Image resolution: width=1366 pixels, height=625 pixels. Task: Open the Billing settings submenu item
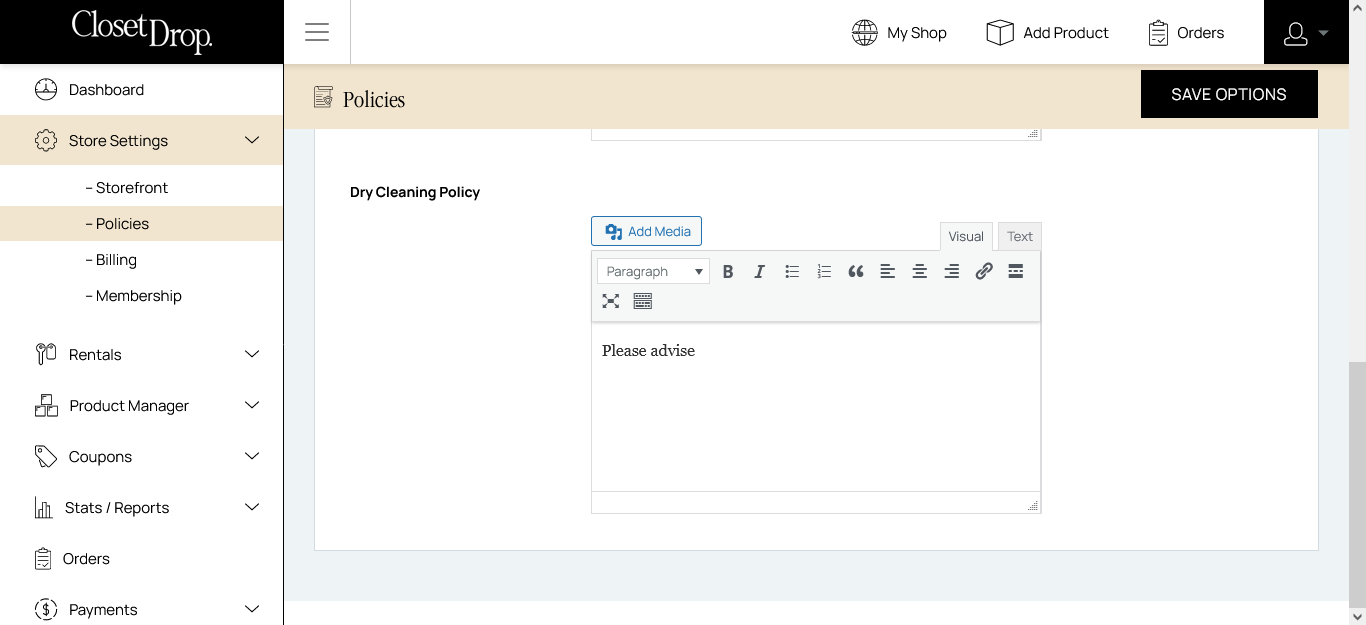[116, 260]
